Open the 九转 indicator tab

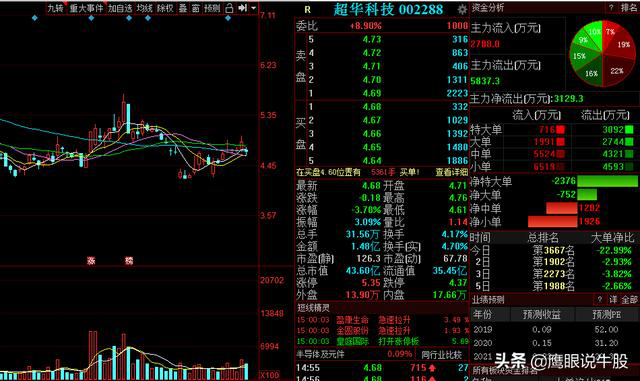click(x=56, y=8)
